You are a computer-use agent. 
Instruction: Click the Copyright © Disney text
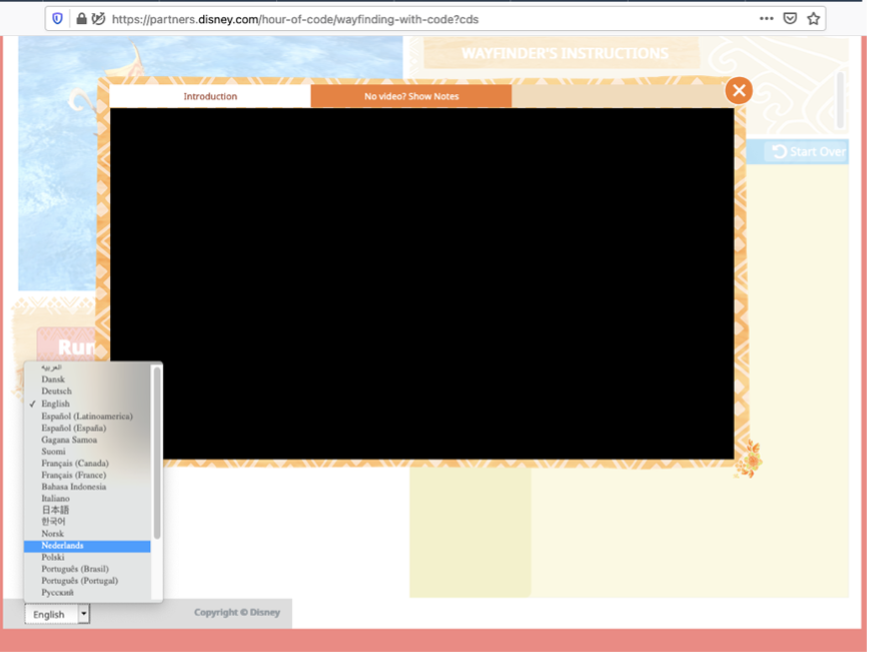pos(237,612)
